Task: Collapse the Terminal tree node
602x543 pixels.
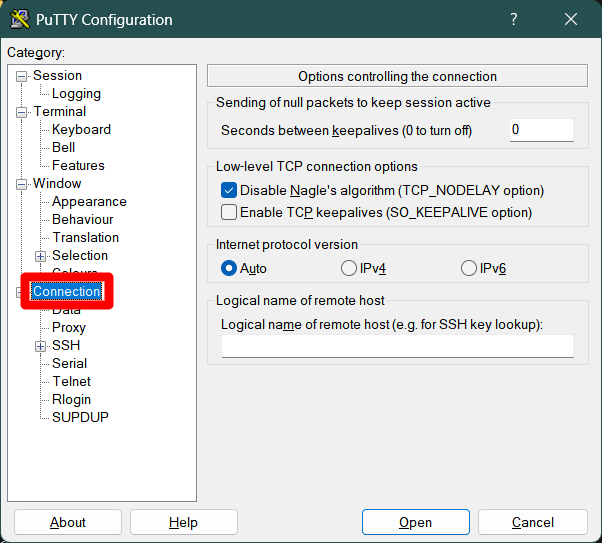Action: (x=21, y=113)
